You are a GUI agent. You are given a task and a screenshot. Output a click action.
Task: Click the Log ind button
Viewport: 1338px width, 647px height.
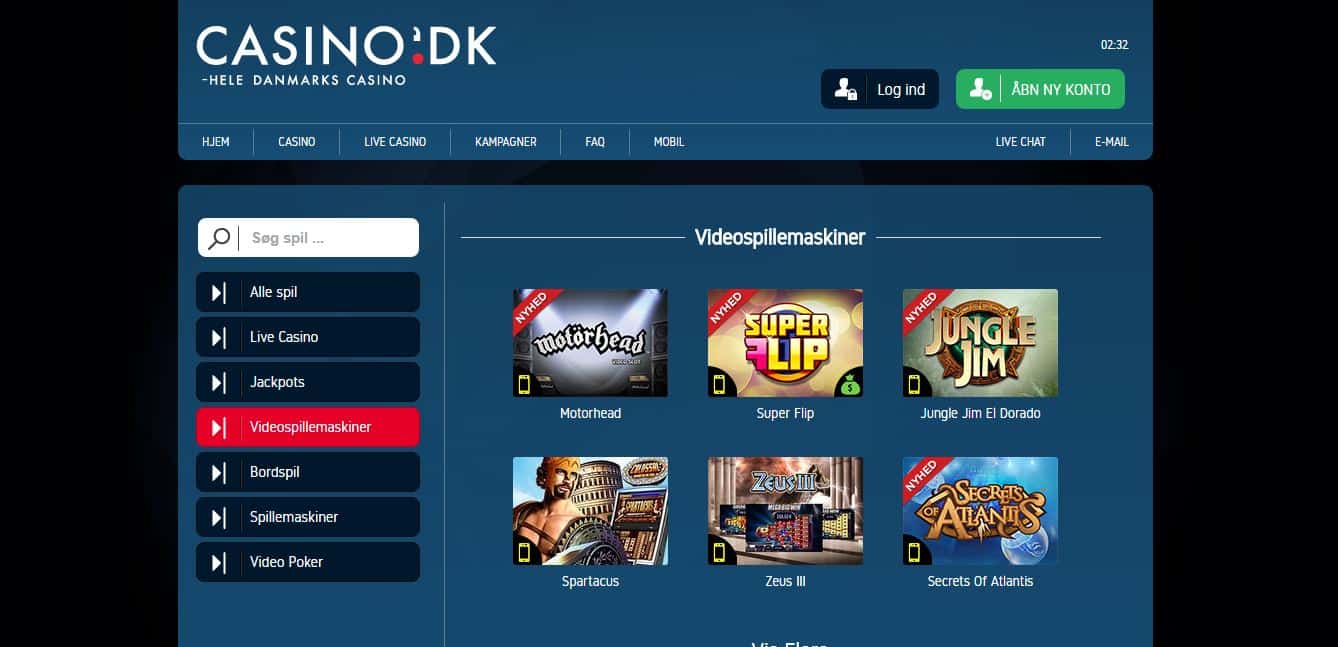point(880,89)
